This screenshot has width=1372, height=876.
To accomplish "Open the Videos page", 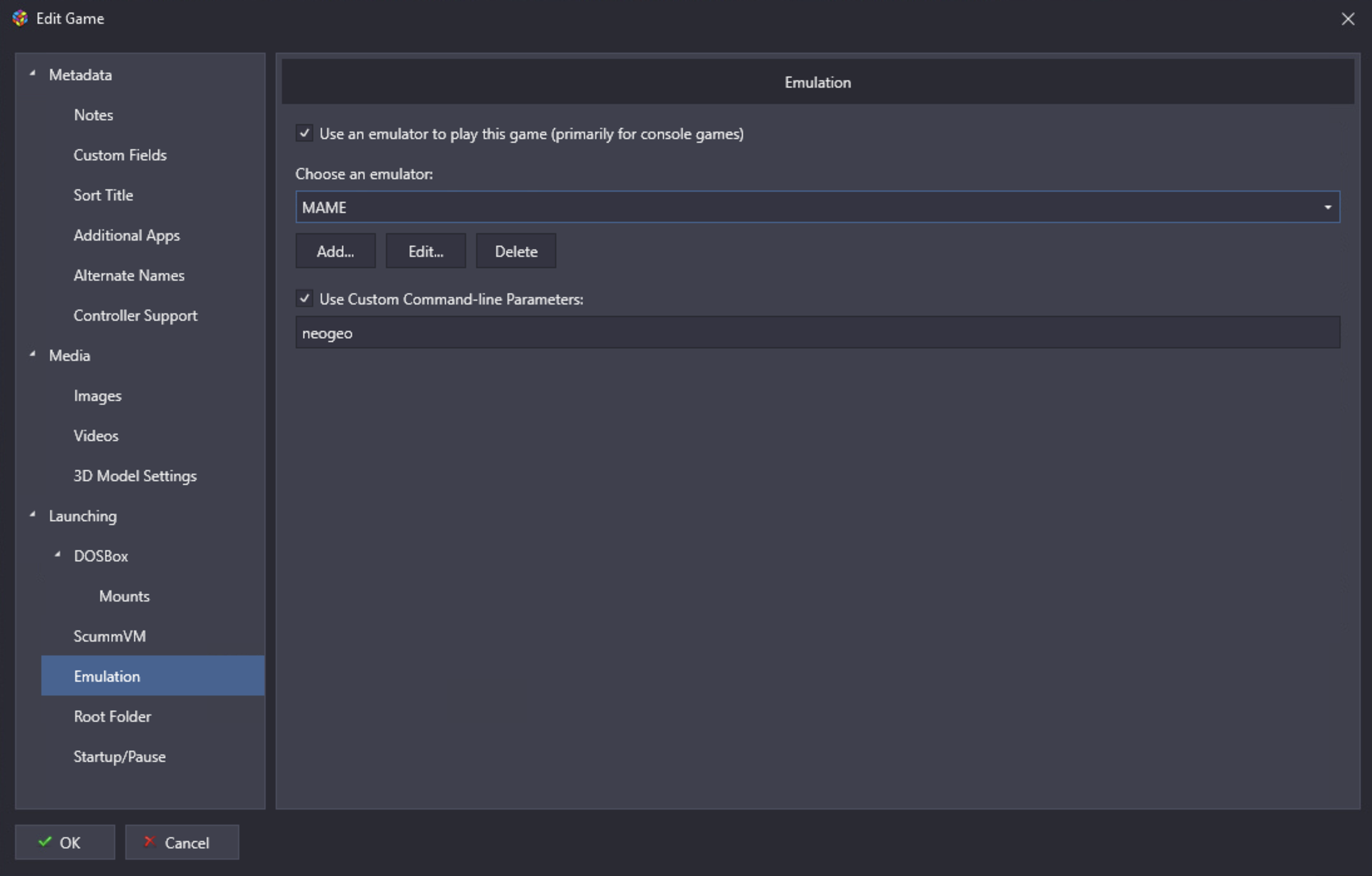I will coord(96,436).
